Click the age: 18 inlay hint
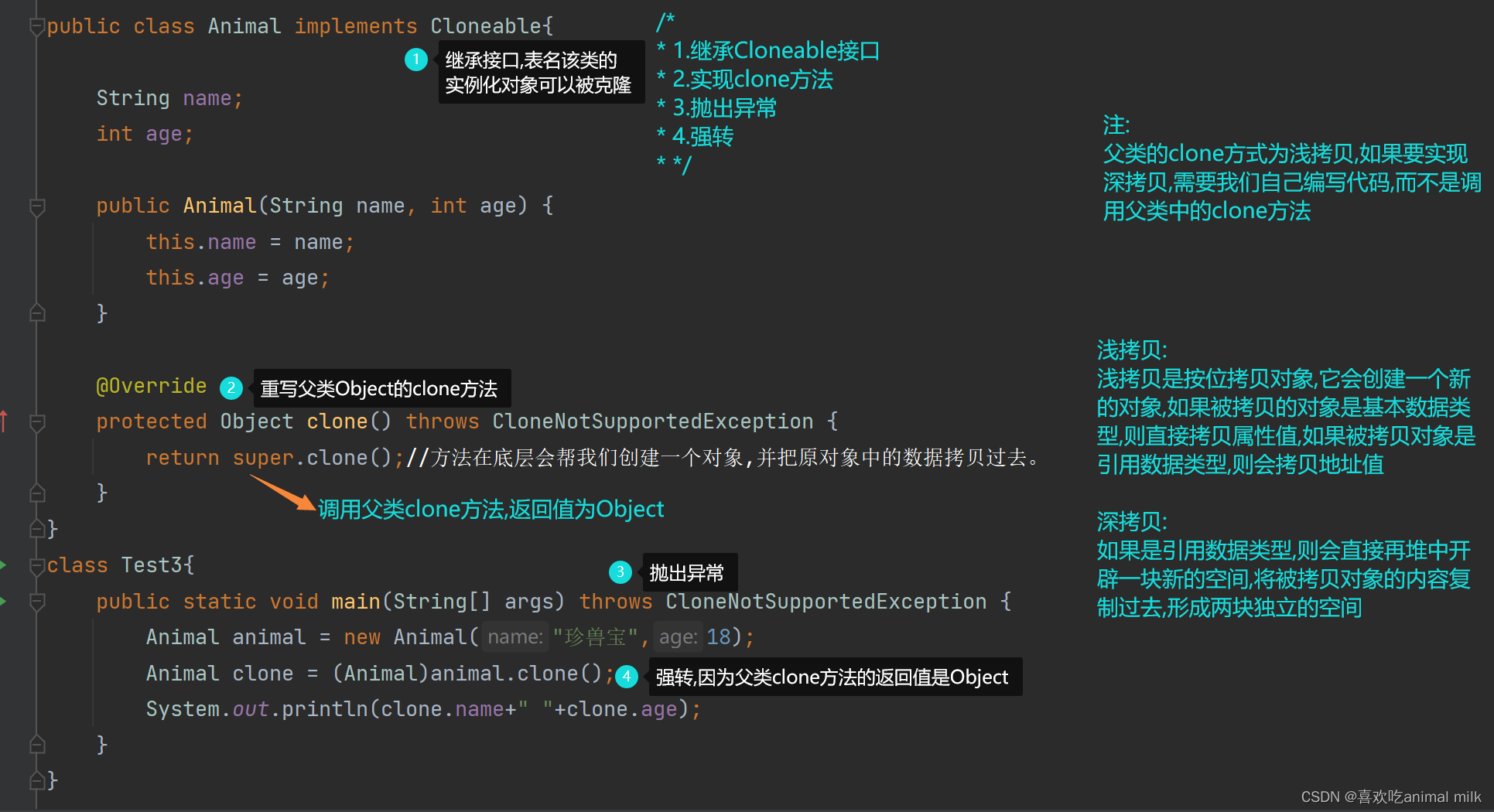The image size is (1494, 812). [679, 636]
